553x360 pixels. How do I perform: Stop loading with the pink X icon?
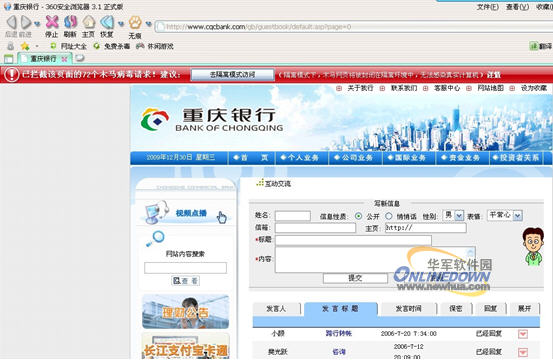coord(52,22)
